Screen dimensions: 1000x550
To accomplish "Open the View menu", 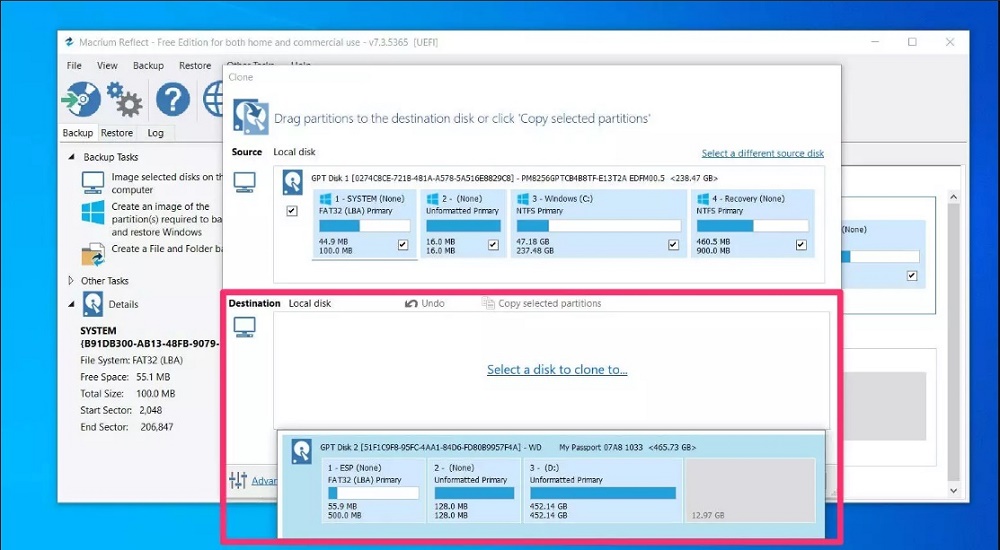I will tap(107, 66).
